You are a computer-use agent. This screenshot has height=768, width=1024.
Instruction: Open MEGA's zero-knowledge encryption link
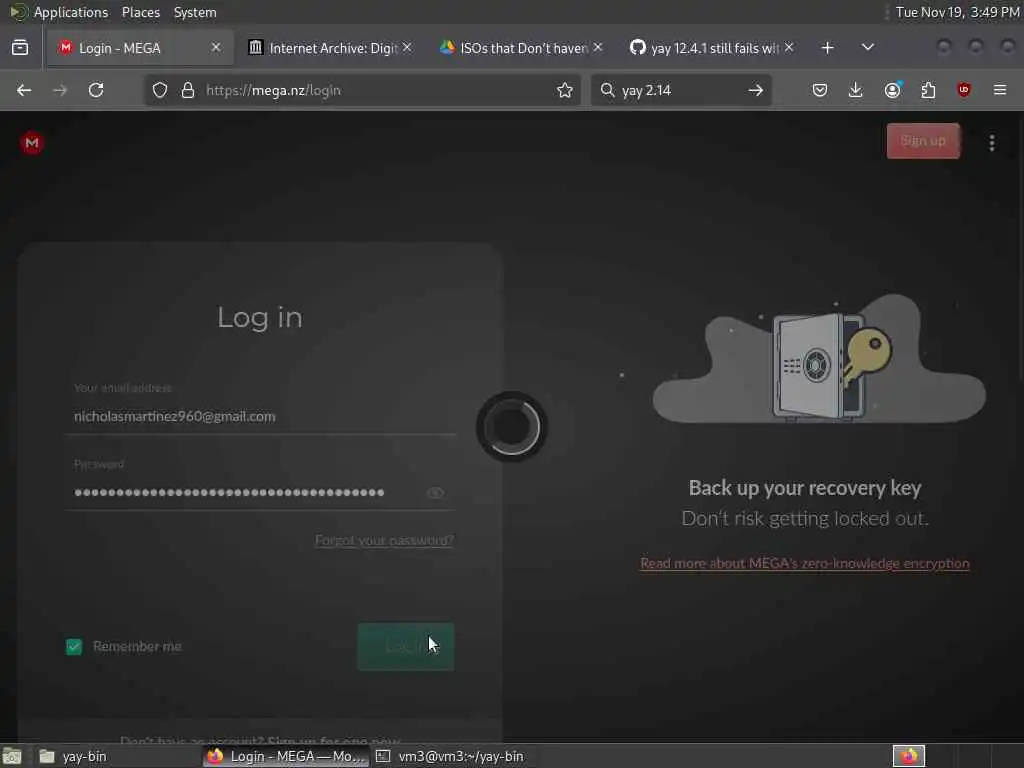click(x=805, y=564)
